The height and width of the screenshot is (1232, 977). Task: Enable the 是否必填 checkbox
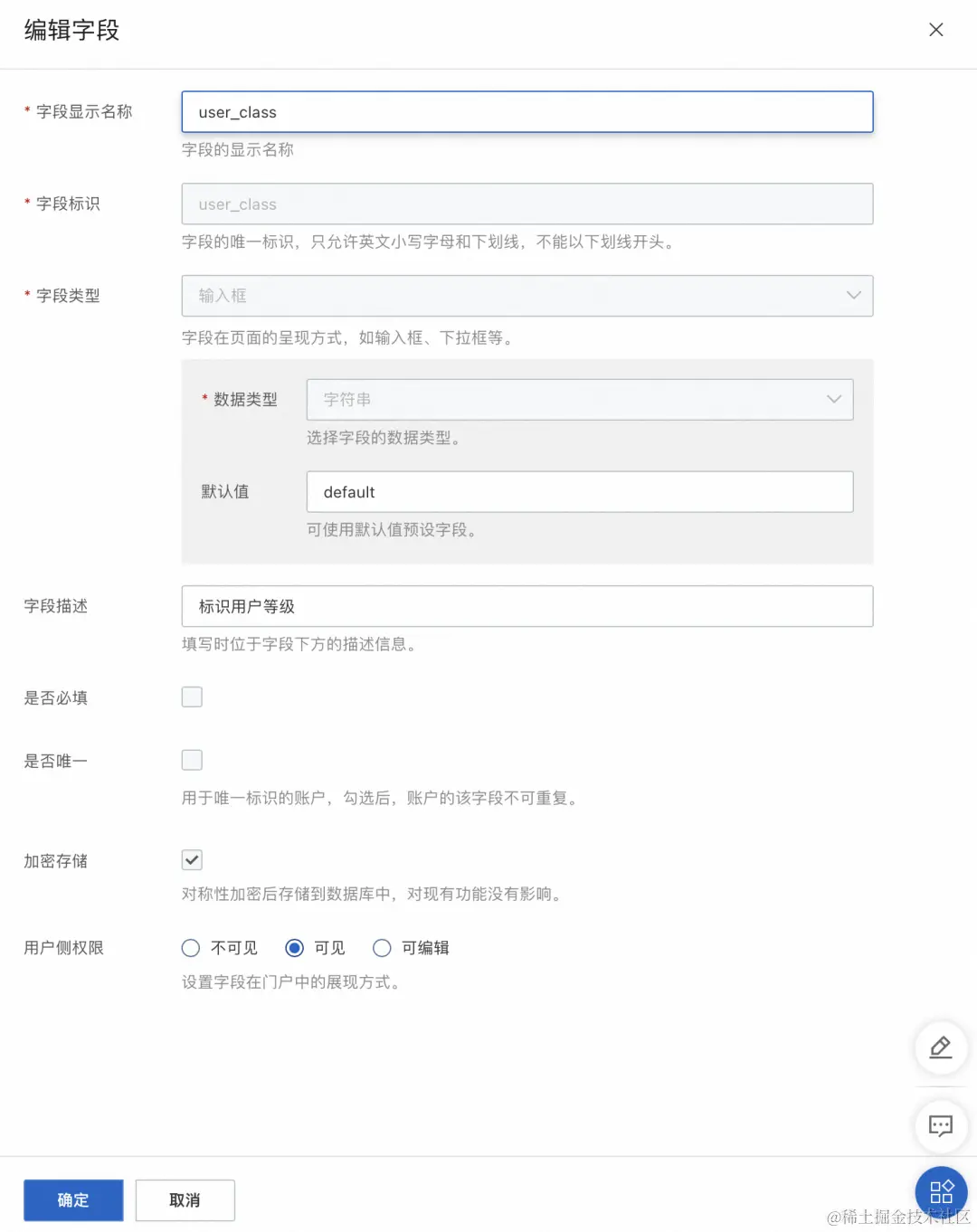tap(191, 697)
